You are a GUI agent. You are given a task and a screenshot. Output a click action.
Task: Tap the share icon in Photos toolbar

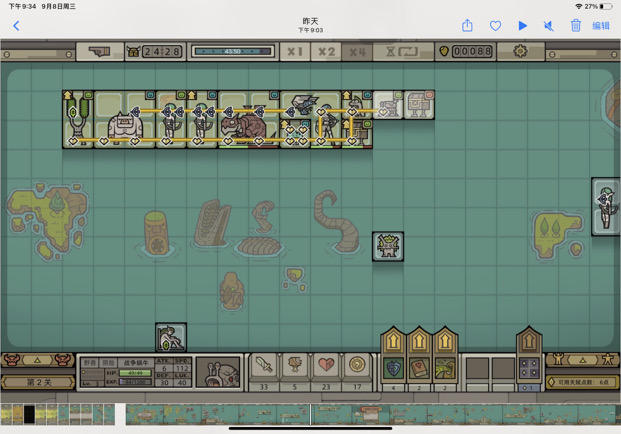pos(467,26)
